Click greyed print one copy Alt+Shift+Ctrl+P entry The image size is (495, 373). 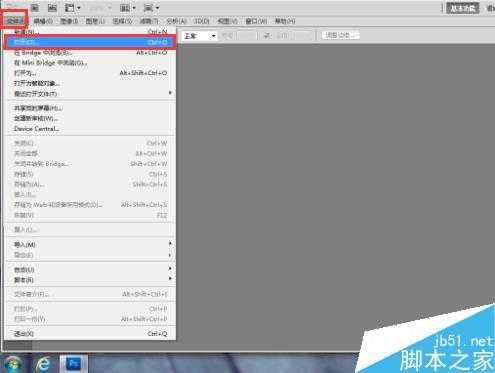90,319
